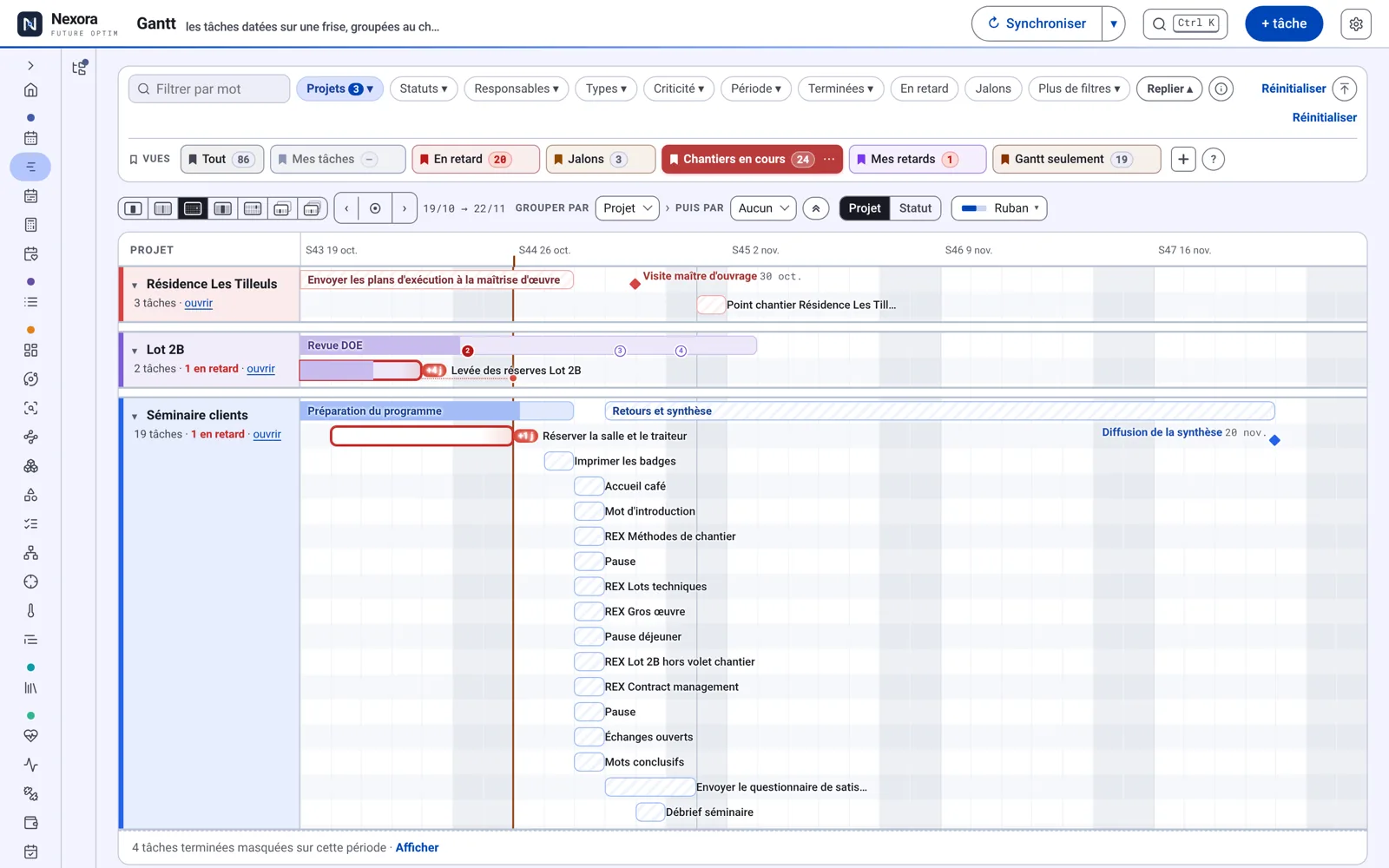Open the library books sidebar icon
This screenshot has height=868, width=1389.
point(30,688)
